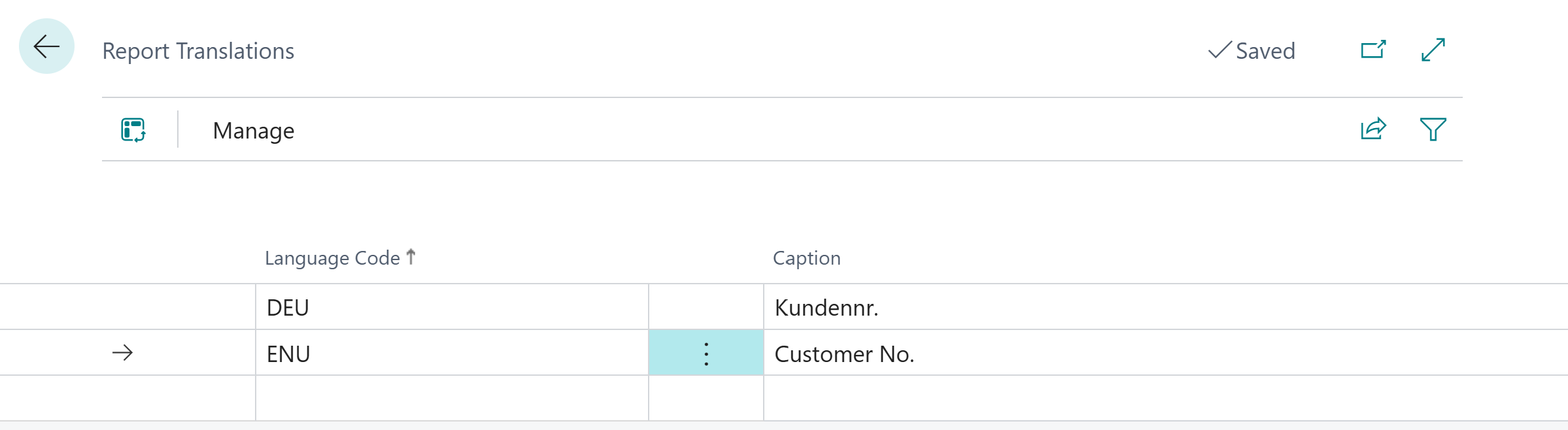
Task: Select the DEU language code cell
Action: 451,307
